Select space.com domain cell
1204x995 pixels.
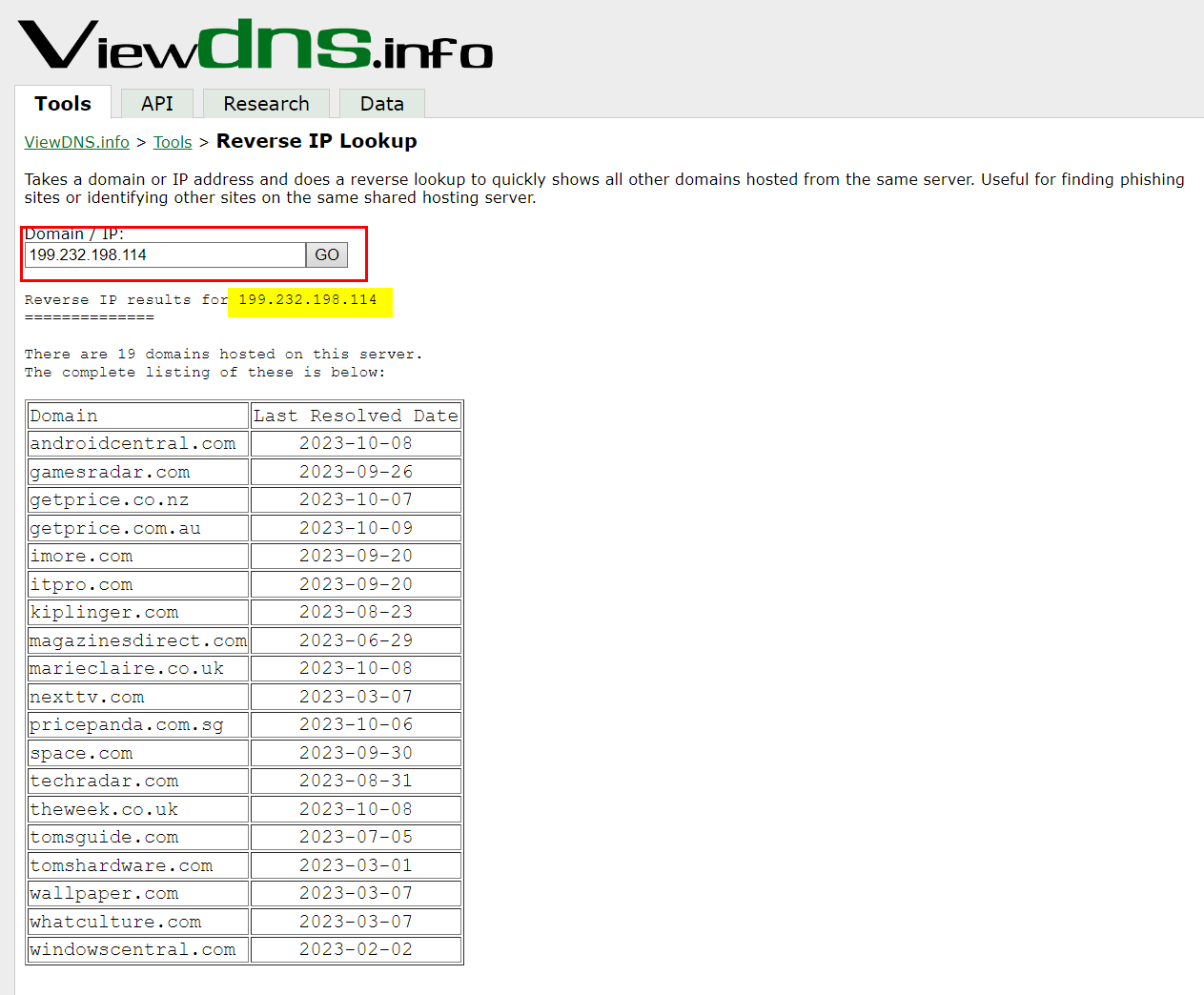coord(138,753)
